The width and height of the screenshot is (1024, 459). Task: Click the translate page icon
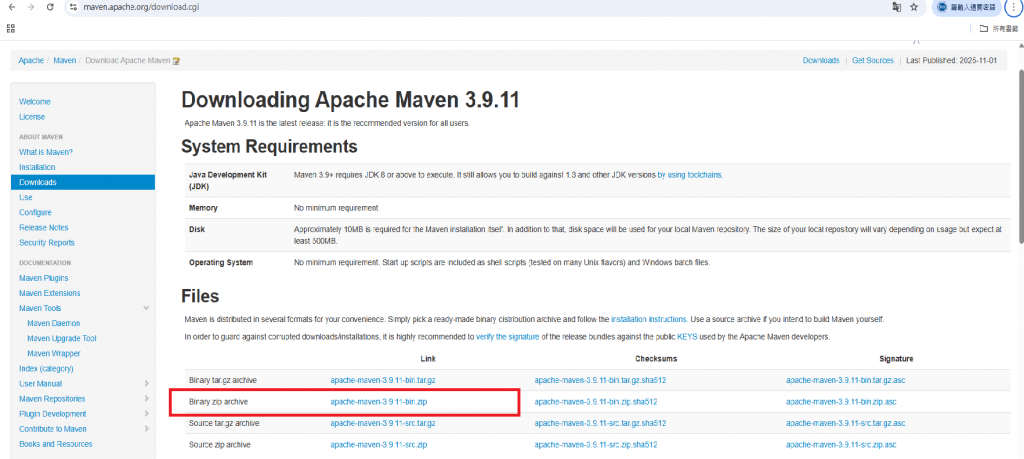897,7
